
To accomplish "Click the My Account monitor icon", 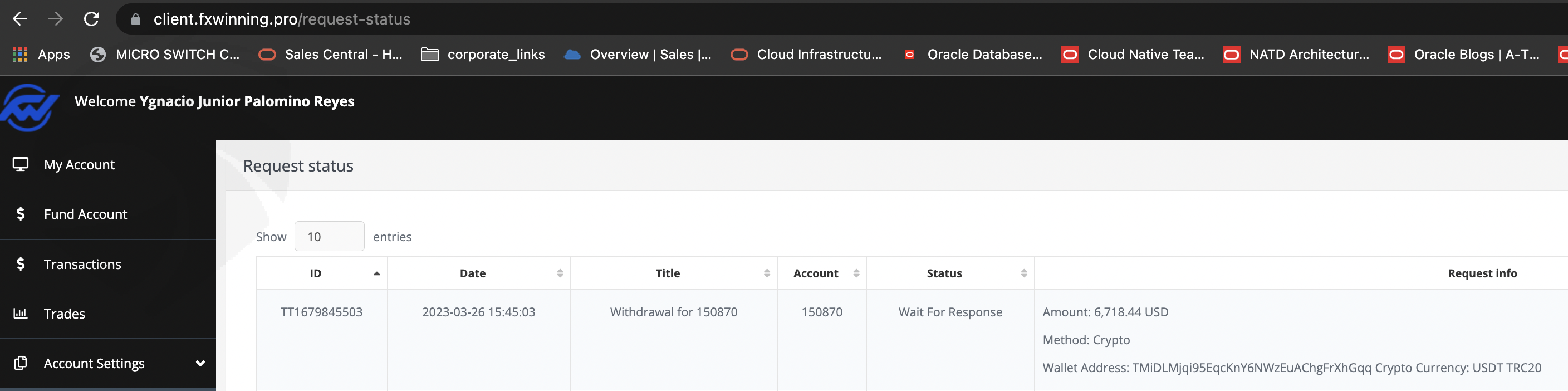I will pyautogui.click(x=21, y=164).
